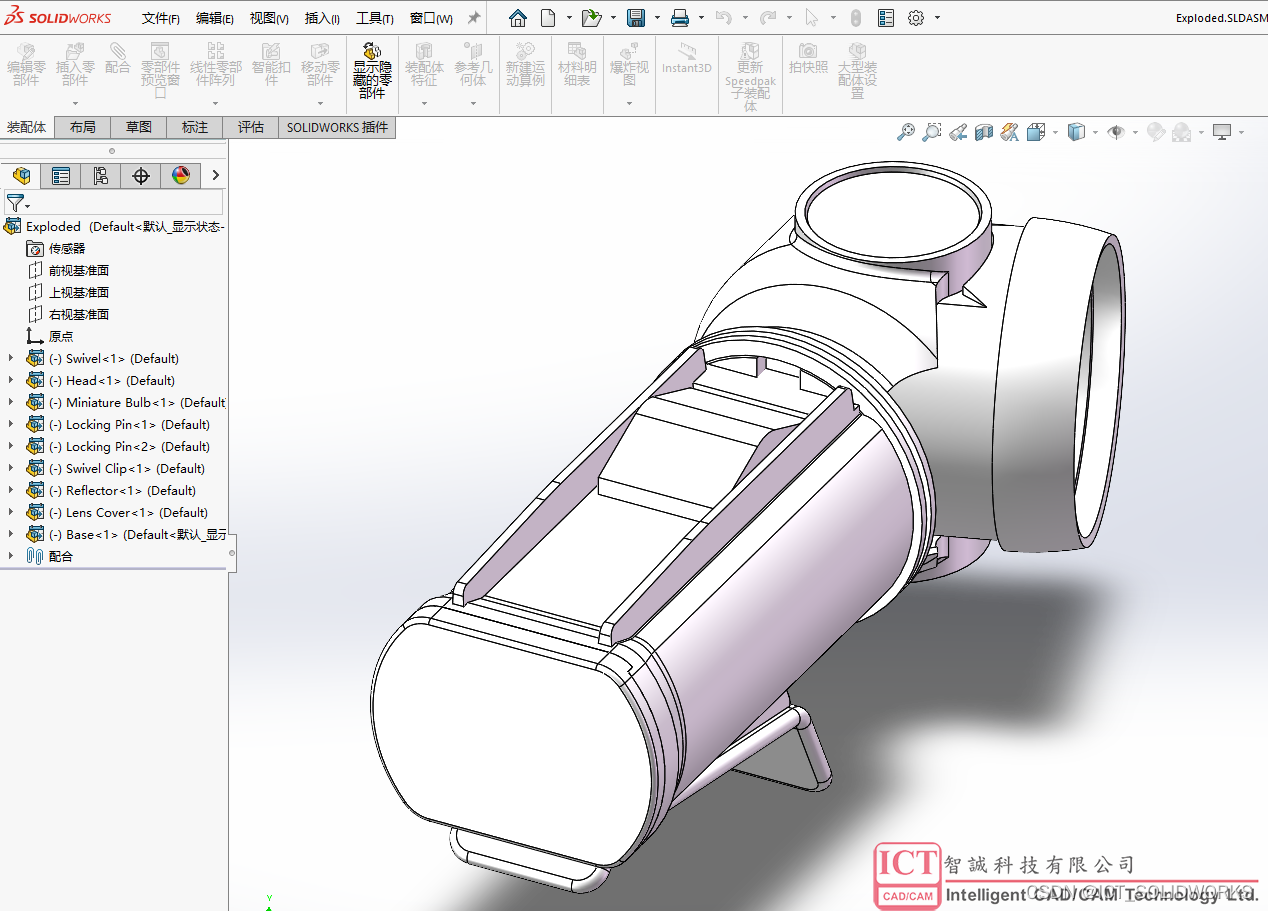
Task: Expand the Locking Pin<2> node
Action: [11, 446]
